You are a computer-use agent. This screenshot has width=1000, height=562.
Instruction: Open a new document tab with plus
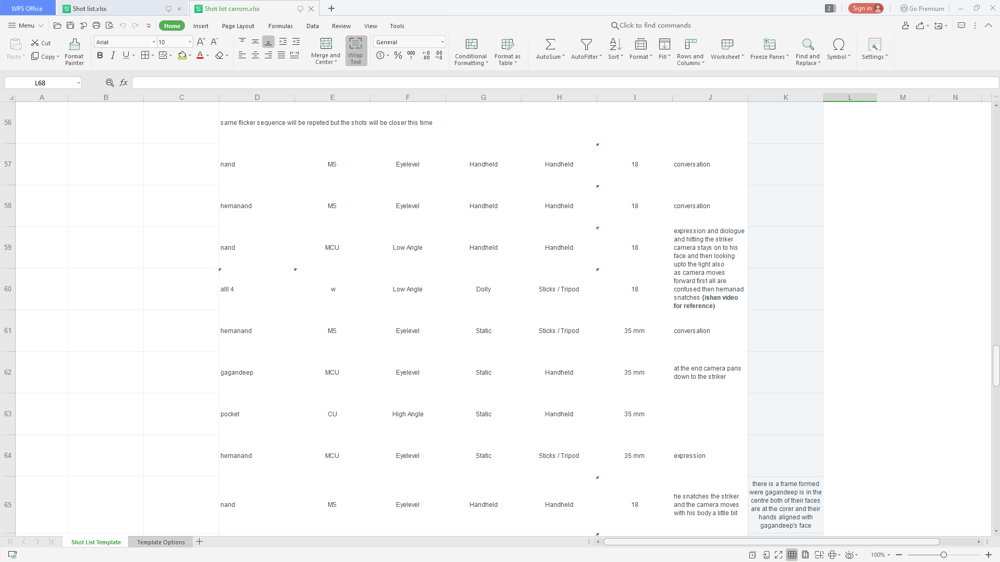click(331, 8)
